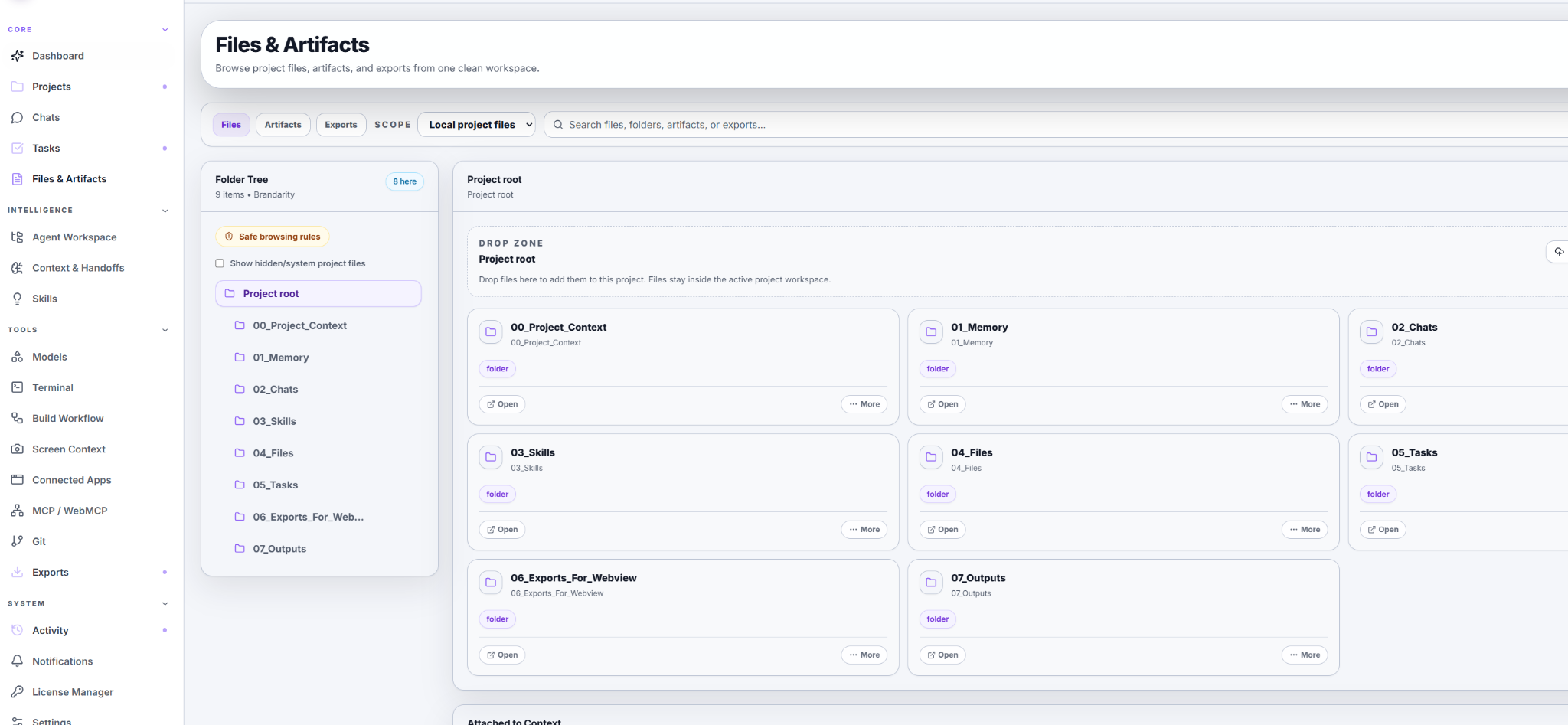Switch to the Files tab
Image resolution: width=1568 pixels, height=725 pixels.
click(x=231, y=125)
